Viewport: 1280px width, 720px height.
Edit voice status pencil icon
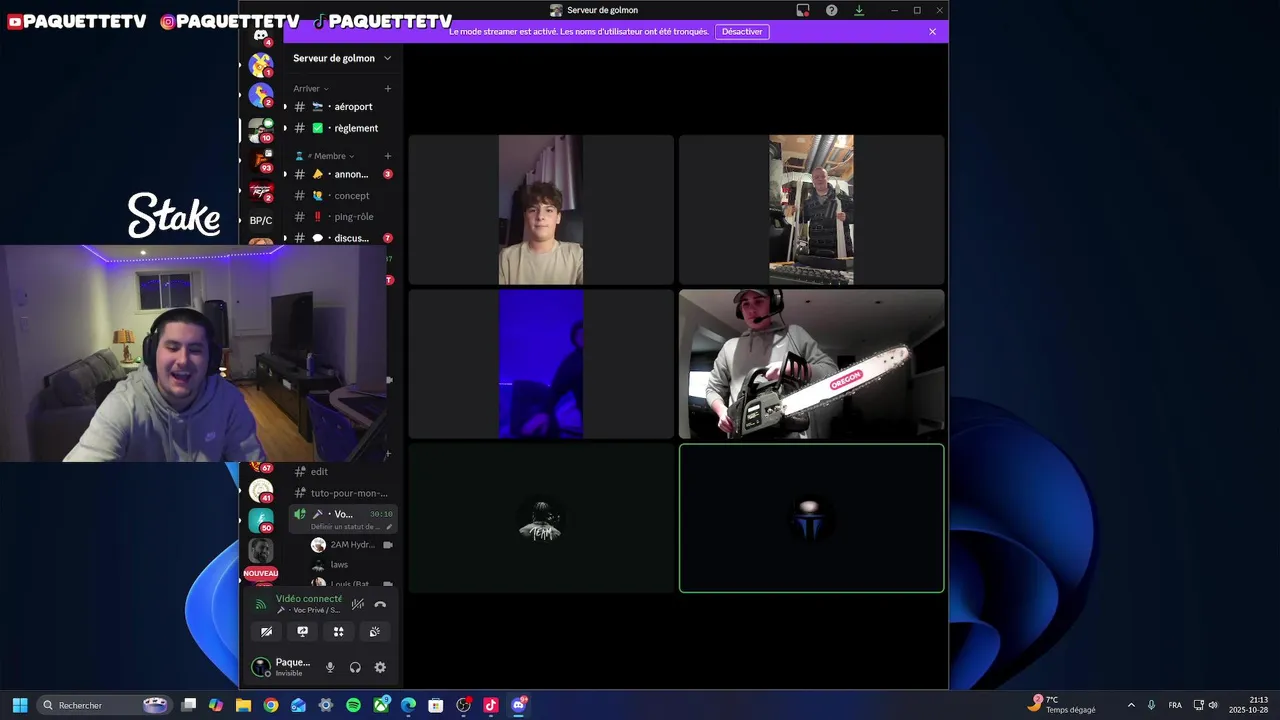click(389, 527)
